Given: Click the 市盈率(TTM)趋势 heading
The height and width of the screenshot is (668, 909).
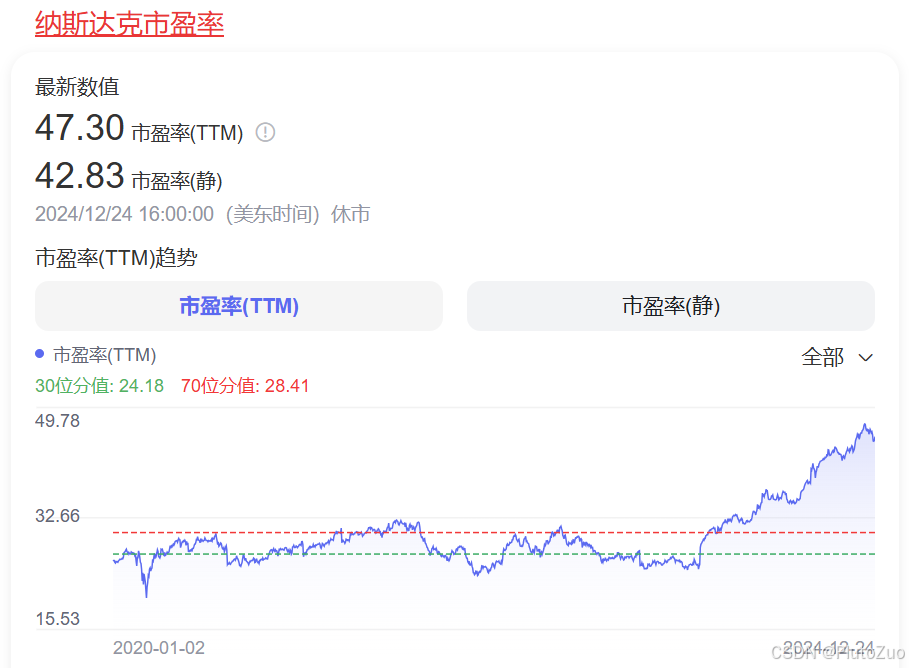Looking at the screenshot, I should click(x=116, y=257).
